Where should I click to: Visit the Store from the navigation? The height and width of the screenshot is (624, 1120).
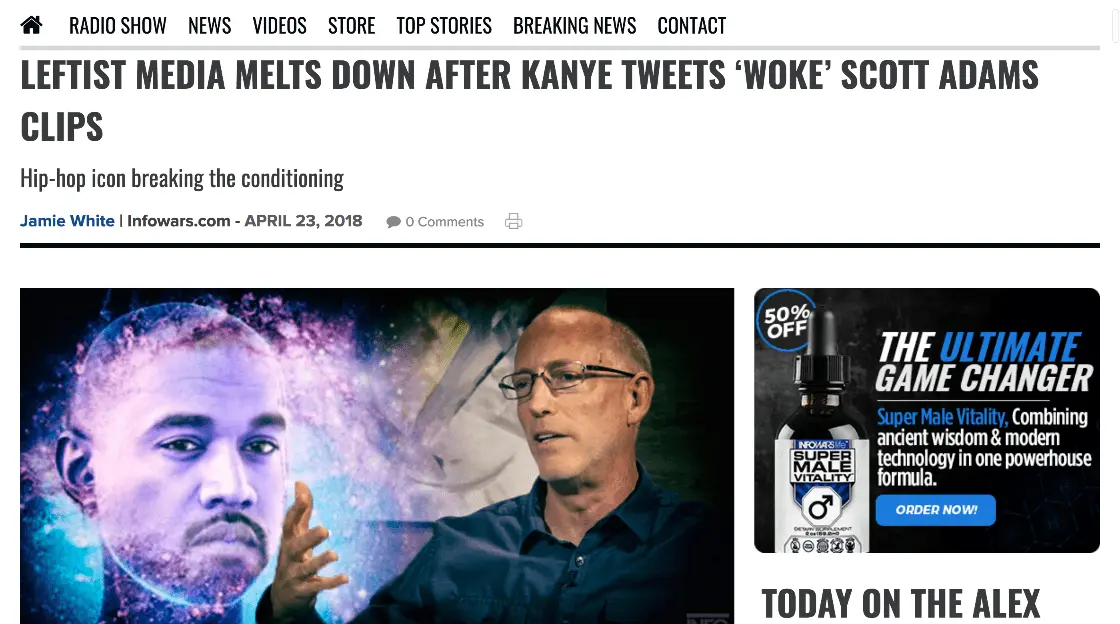(351, 26)
